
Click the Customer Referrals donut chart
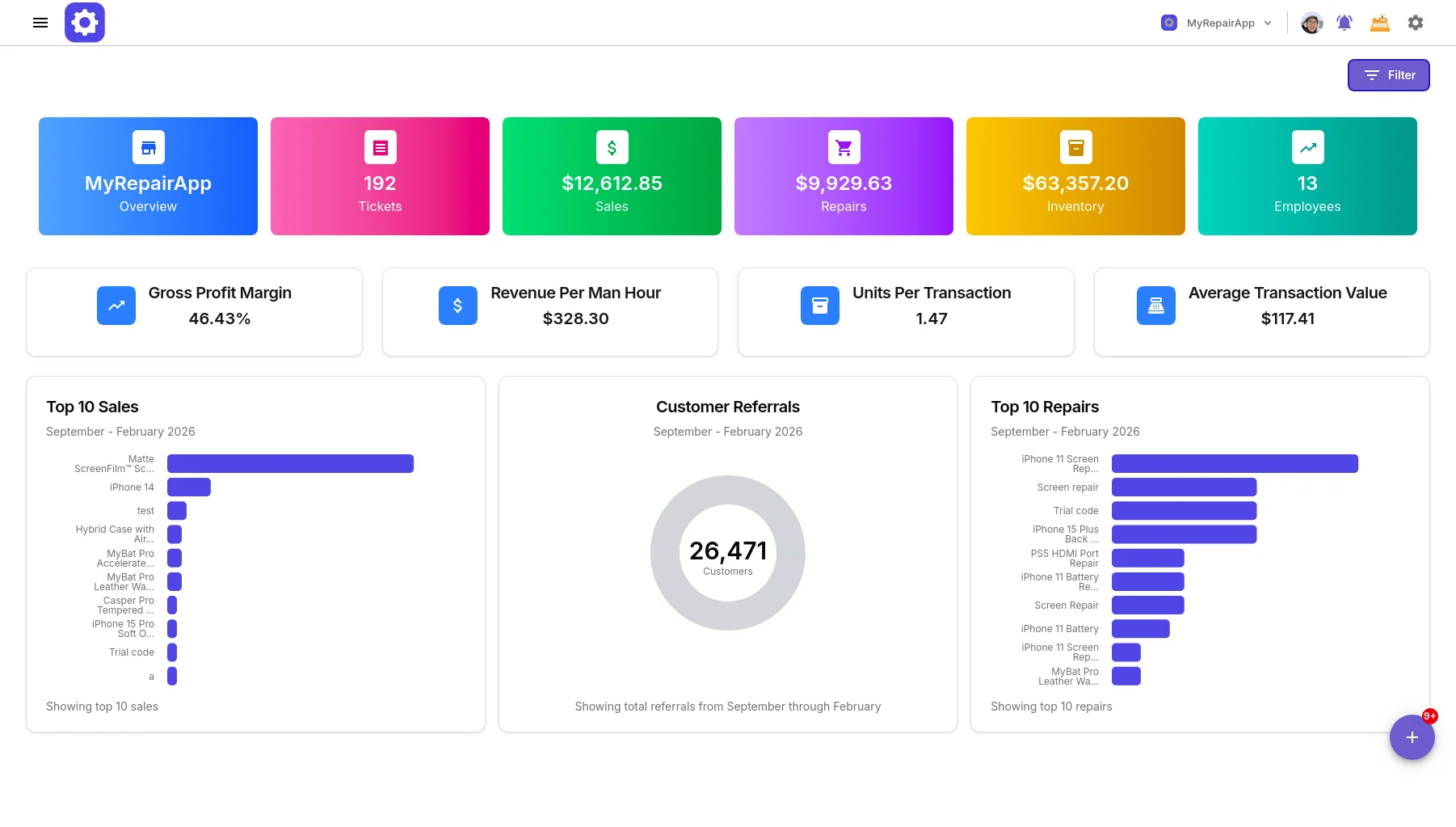click(728, 553)
